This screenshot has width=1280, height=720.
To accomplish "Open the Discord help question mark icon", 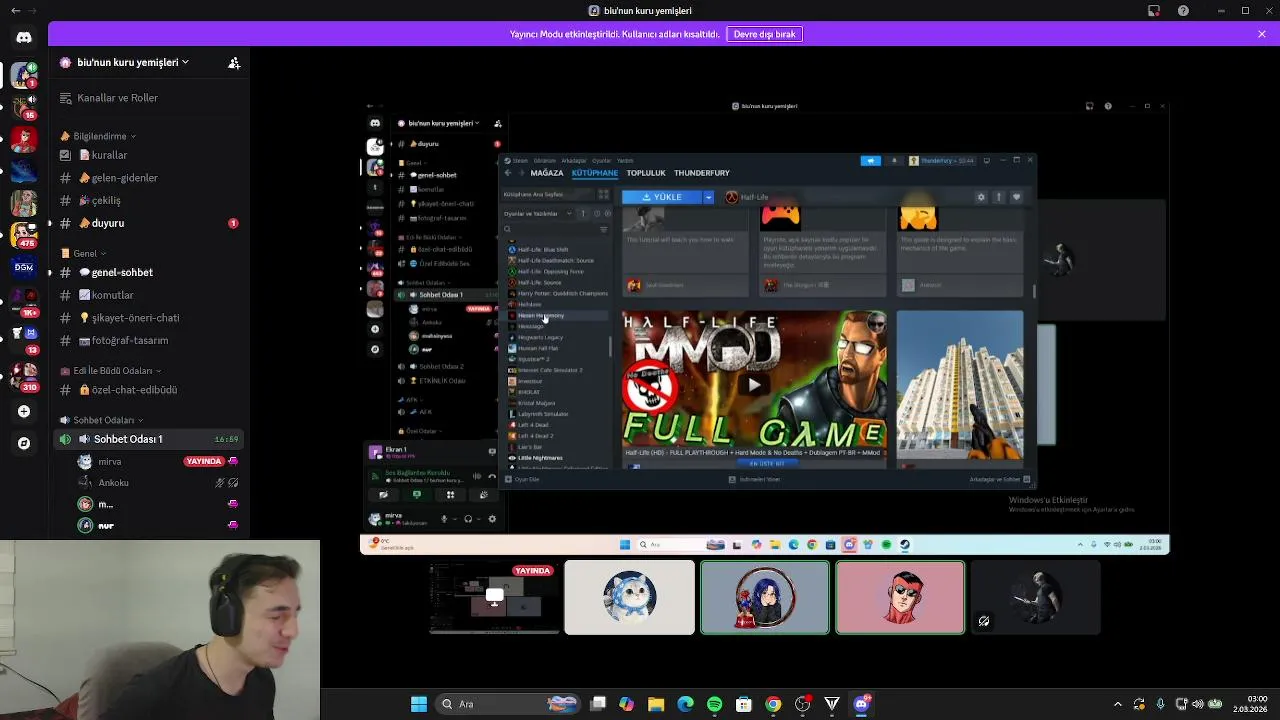I will tap(1184, 11).
